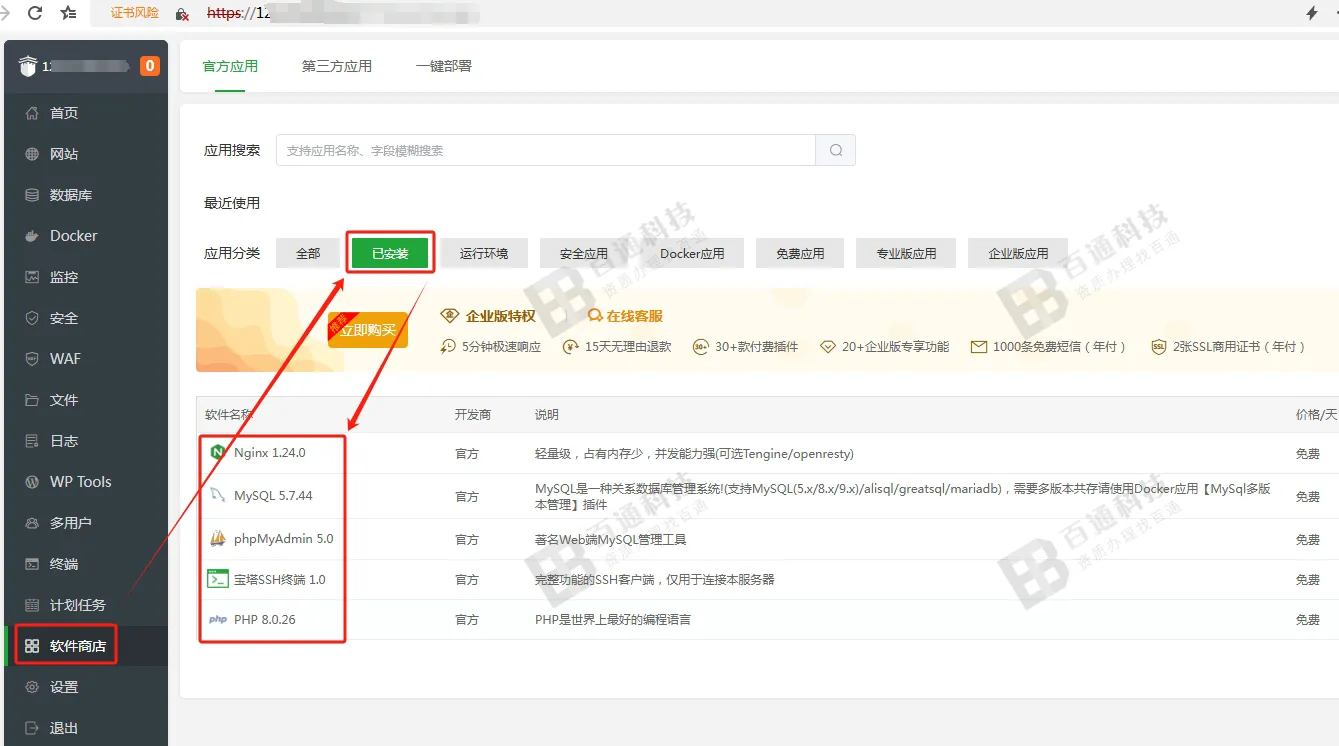Reload the page with the browser refresh icon
Screen dimensions: 1339x746
click(x=36, y=13)
